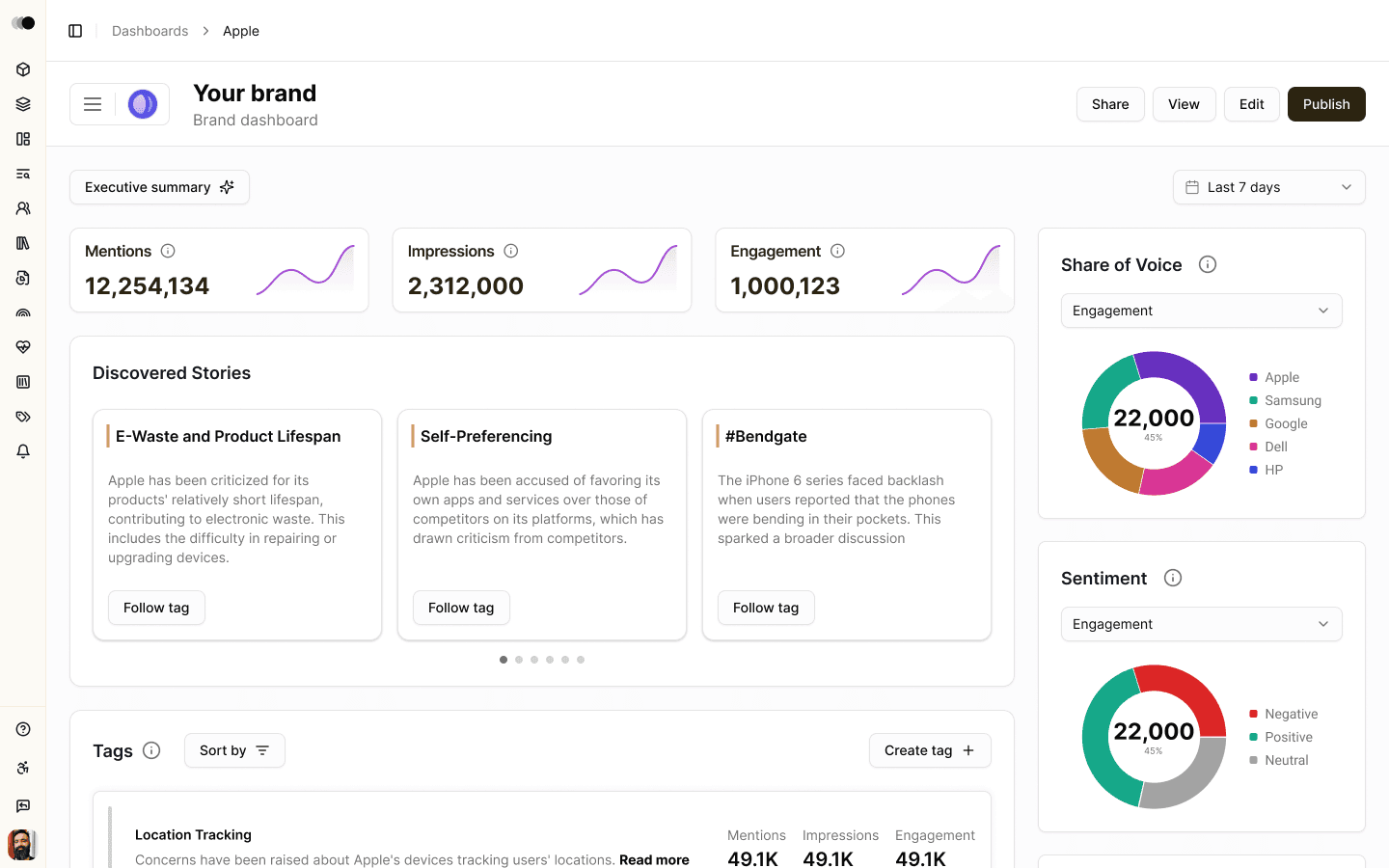Open the hamburger menu beside brand logo
Image resolution: width=1389 pixels, height=868 pixels.
coord(93,104)
